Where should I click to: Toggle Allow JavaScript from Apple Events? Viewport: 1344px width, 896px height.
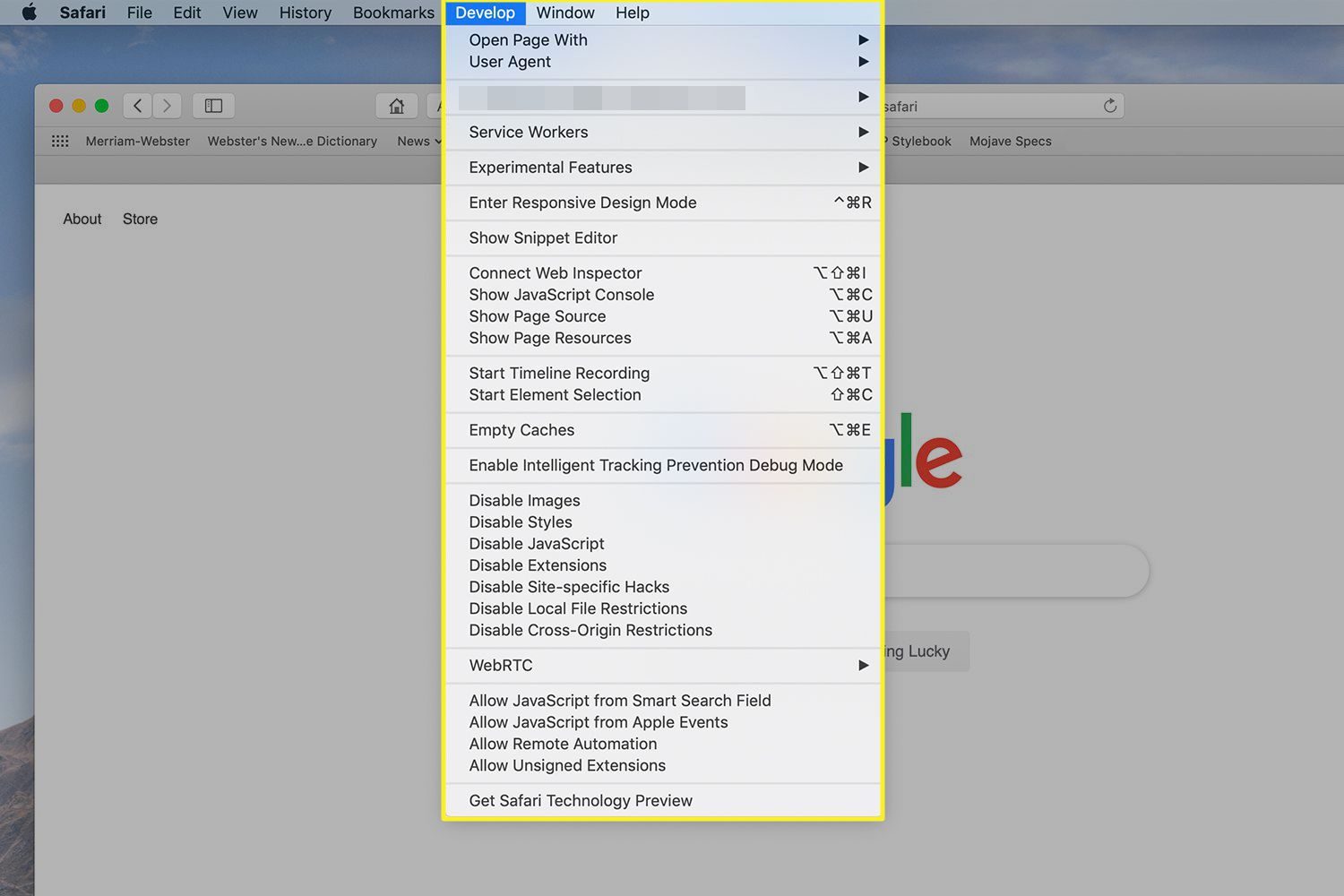pyautogui.click(x=663, y=722)
